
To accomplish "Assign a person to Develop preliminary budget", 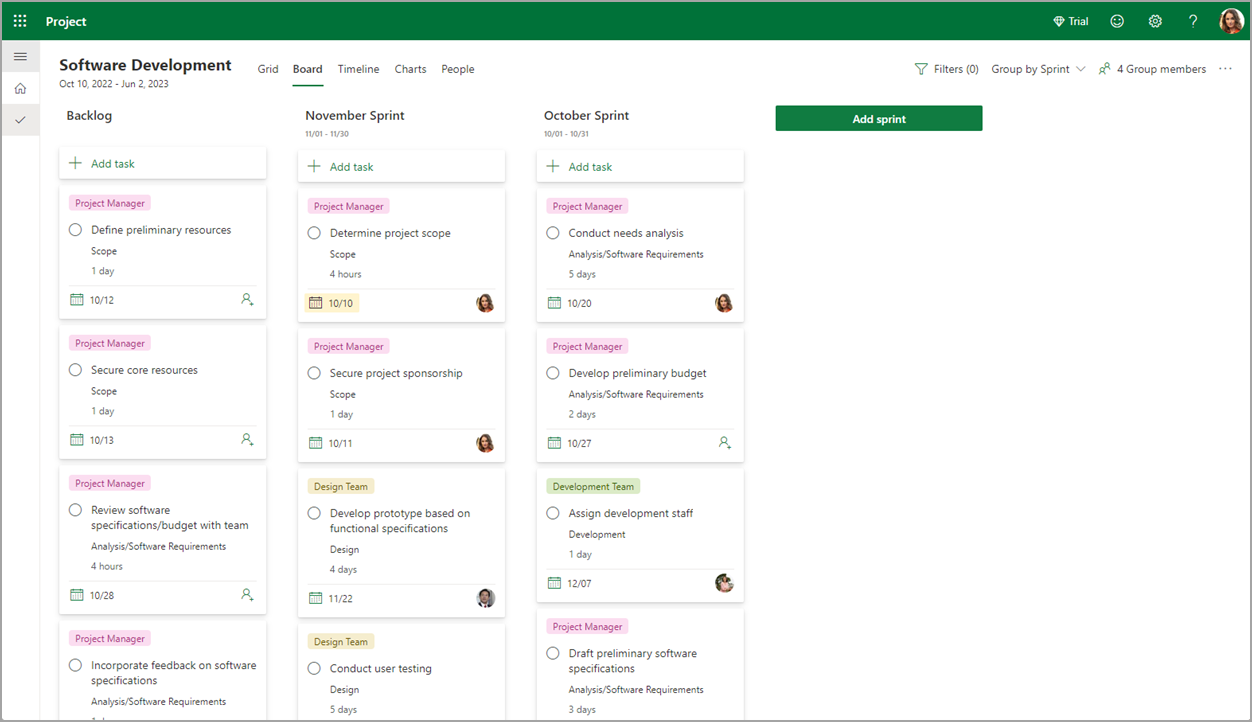I will pos(725,442).
